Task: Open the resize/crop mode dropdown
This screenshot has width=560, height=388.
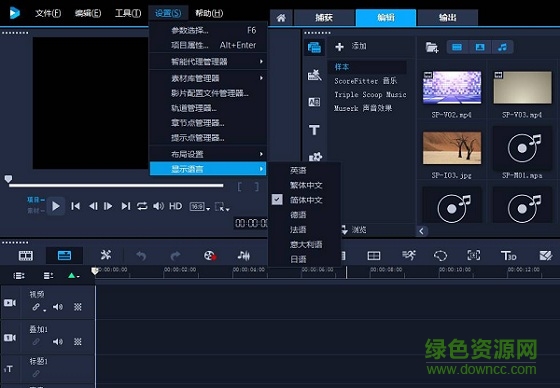Action: [222, 207]
